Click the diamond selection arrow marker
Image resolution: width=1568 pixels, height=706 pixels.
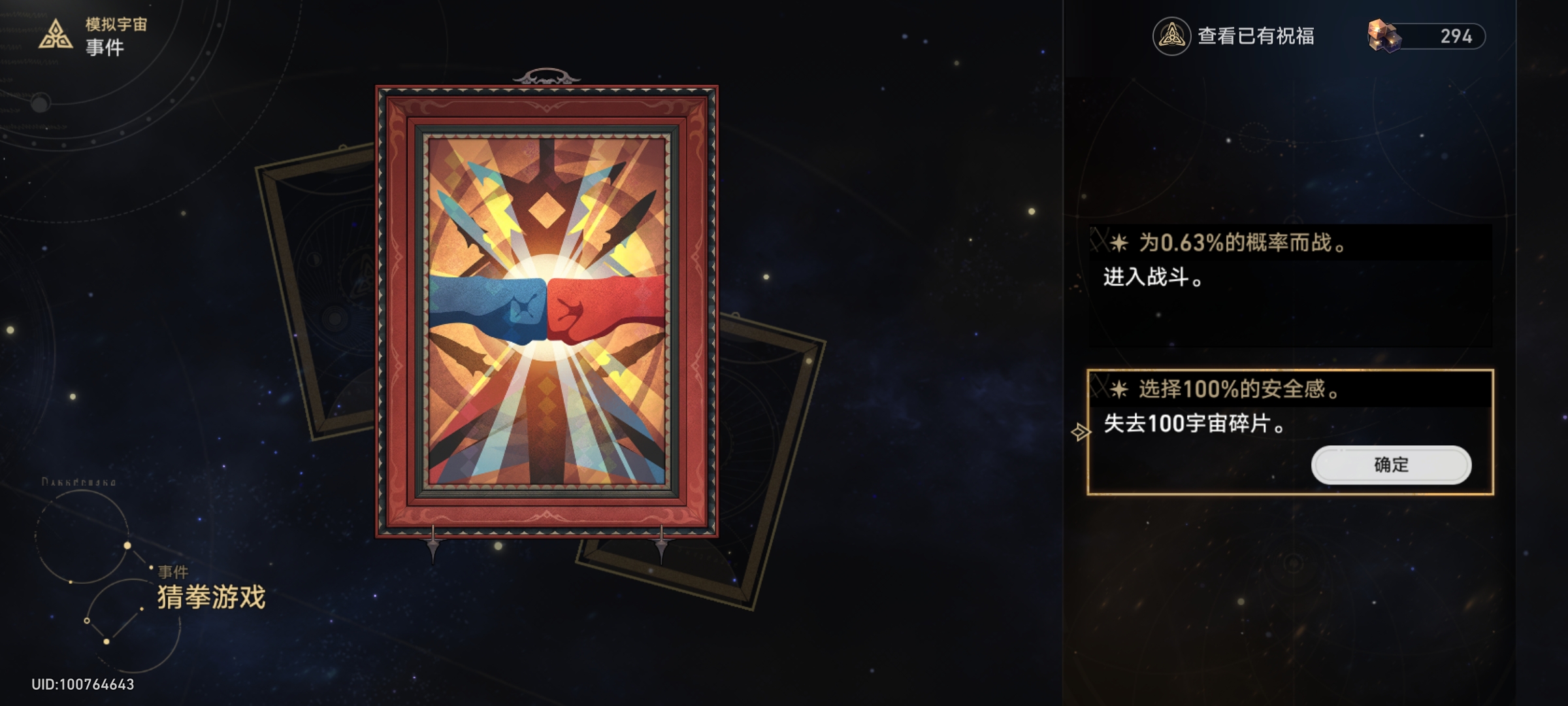(x=1080, y=431)
